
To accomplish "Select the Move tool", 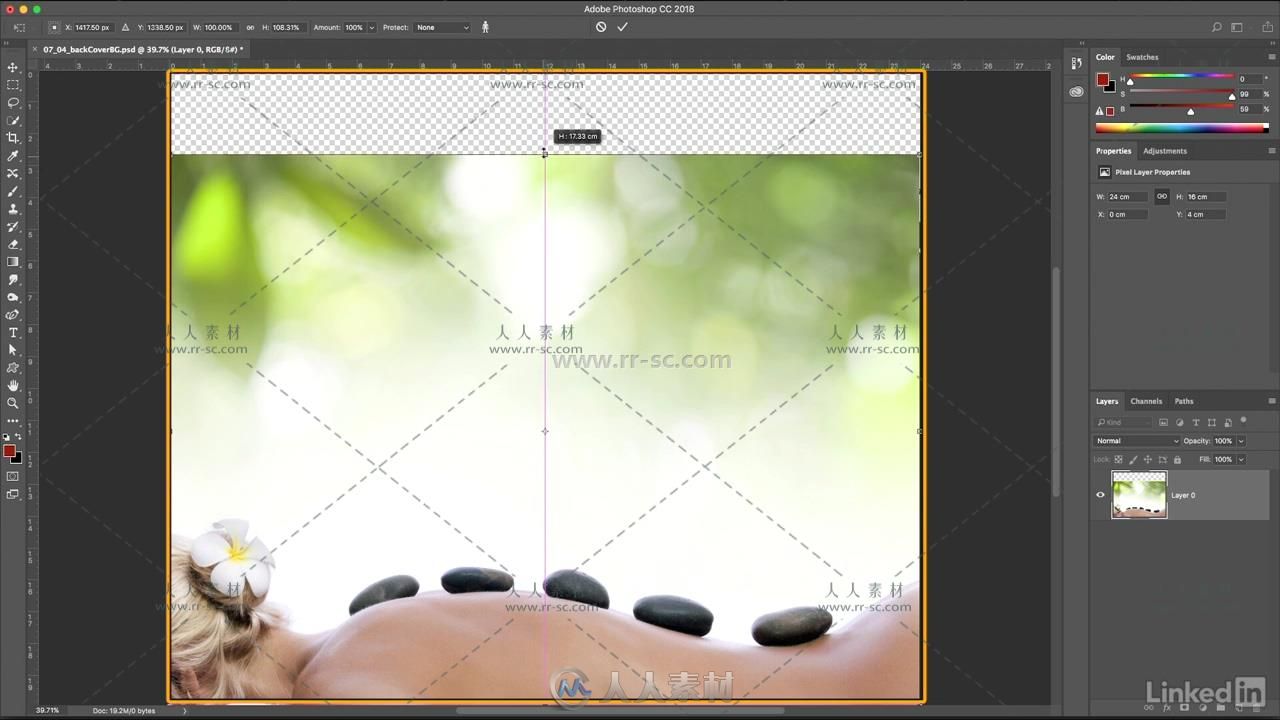I will [x=13, y=67].
